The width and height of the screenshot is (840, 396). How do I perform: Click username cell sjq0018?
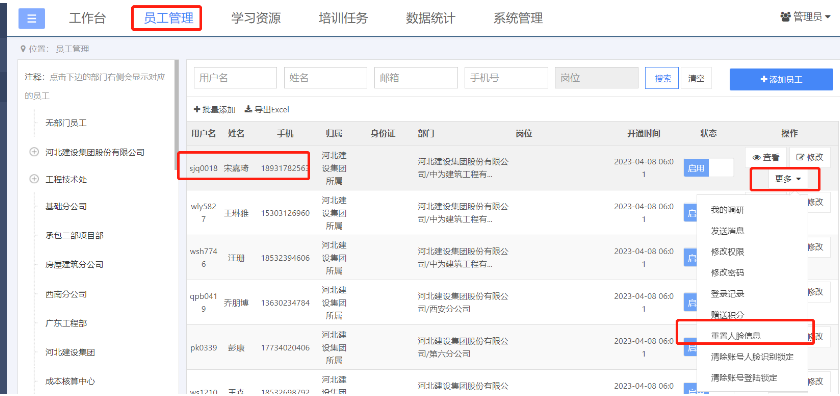coord(204,168)
